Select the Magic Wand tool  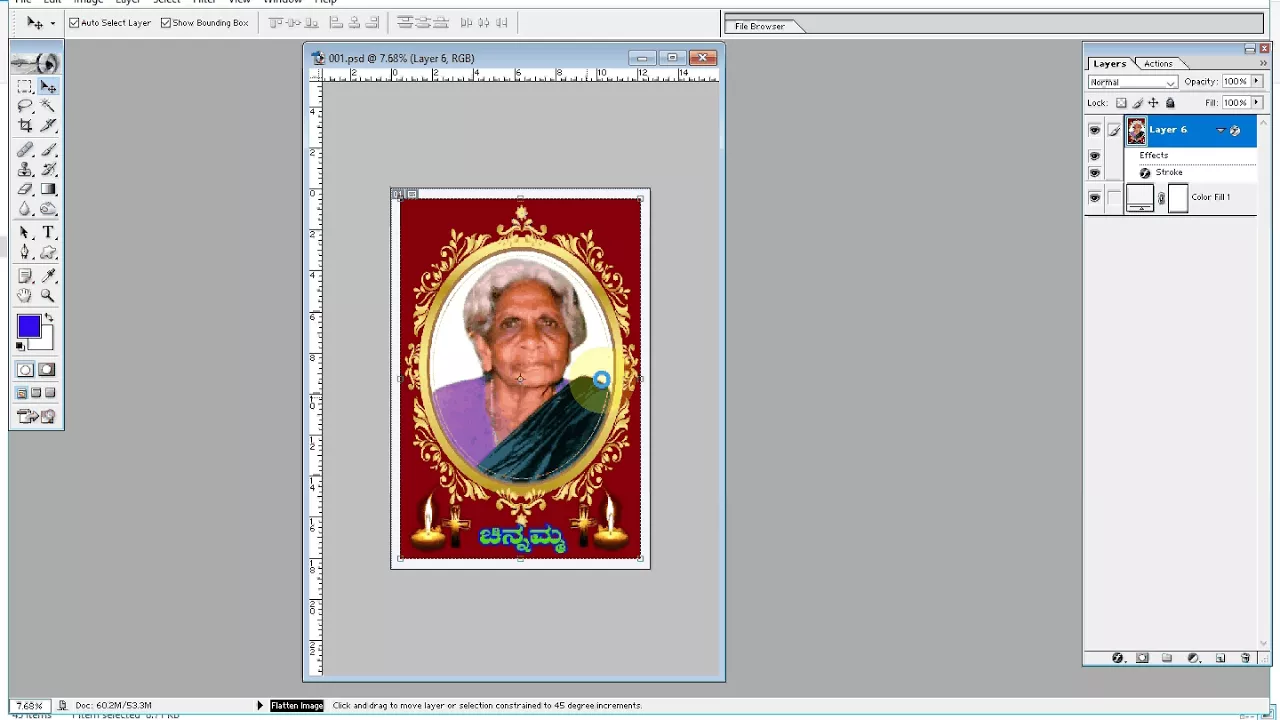coord(48,105)
